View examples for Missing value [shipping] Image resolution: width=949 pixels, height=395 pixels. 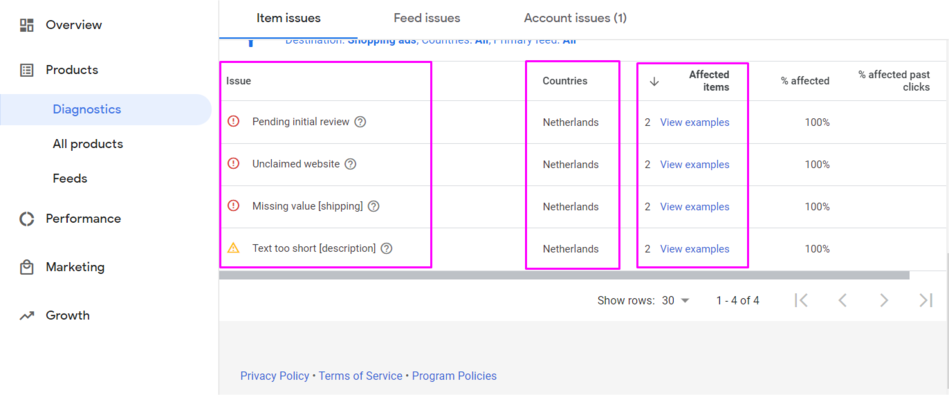click(x=694, y=207)
